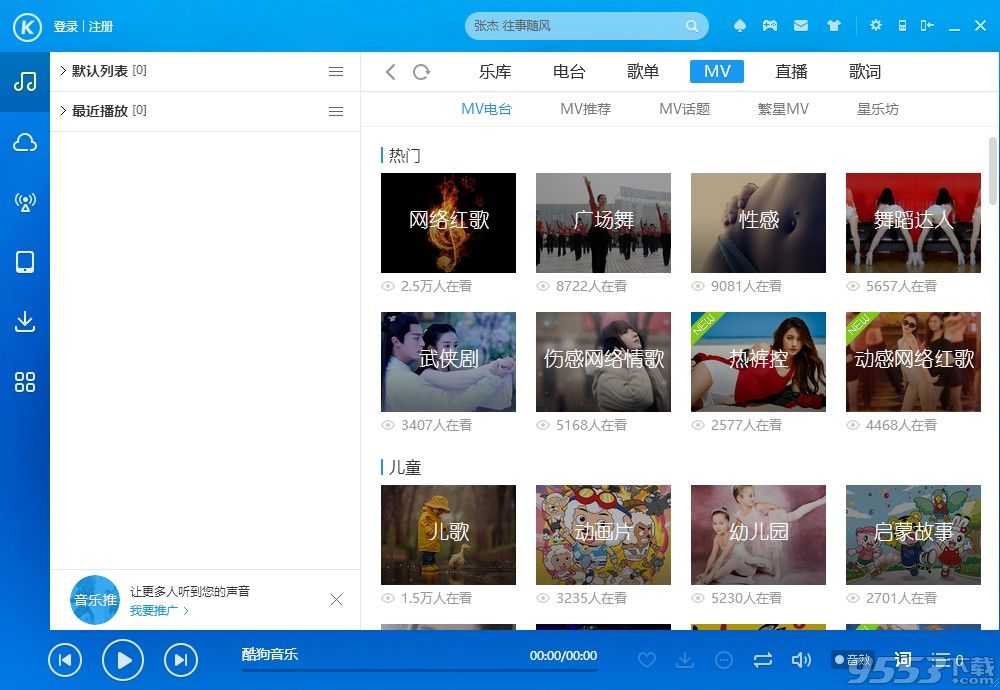Toggle desktop lyrics with 词 button
Image resolution: width=1000 pixels, height=690 pixels.
[902, 660]
